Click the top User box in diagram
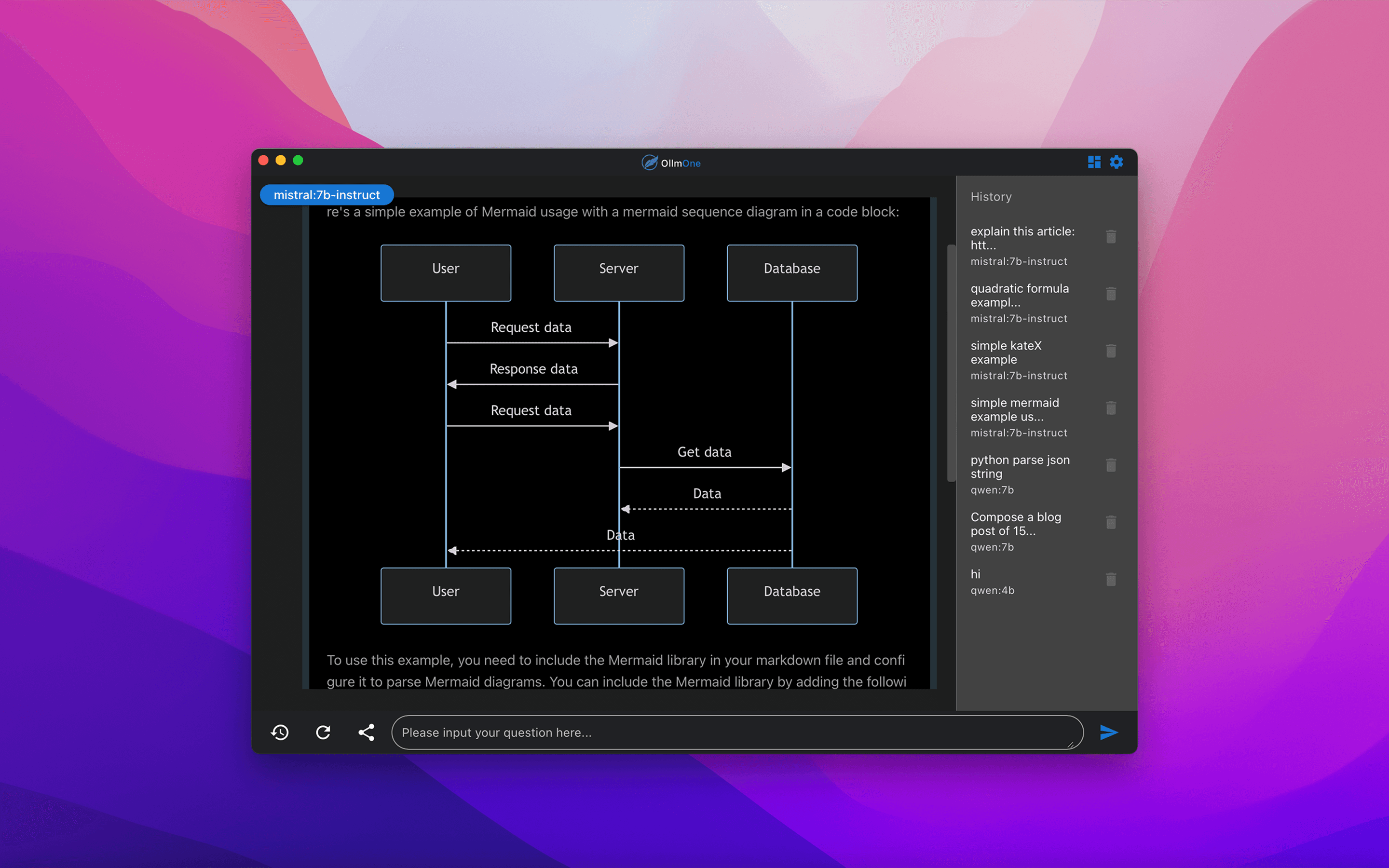 click(446, 273)
